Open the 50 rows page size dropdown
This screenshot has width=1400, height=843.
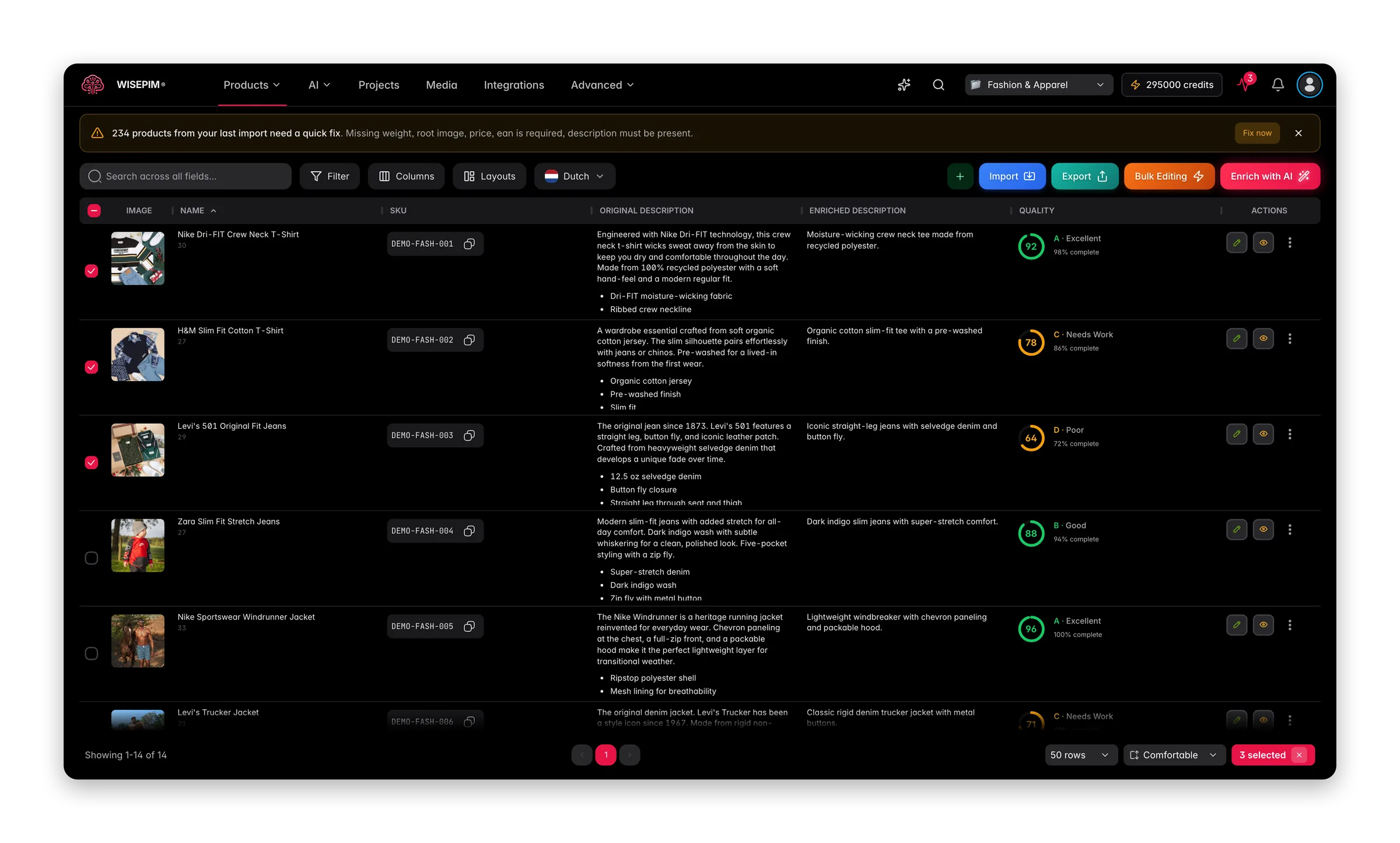(1080, 755)
